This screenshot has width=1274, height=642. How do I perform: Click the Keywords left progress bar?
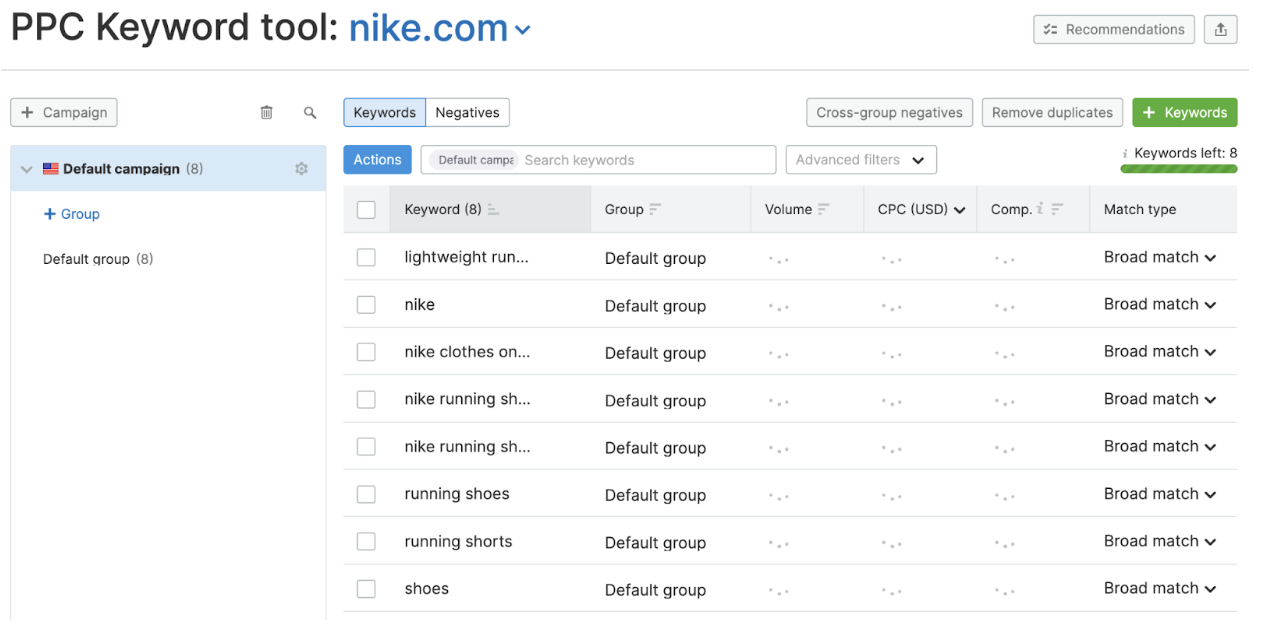click(x=1178, y=169)
